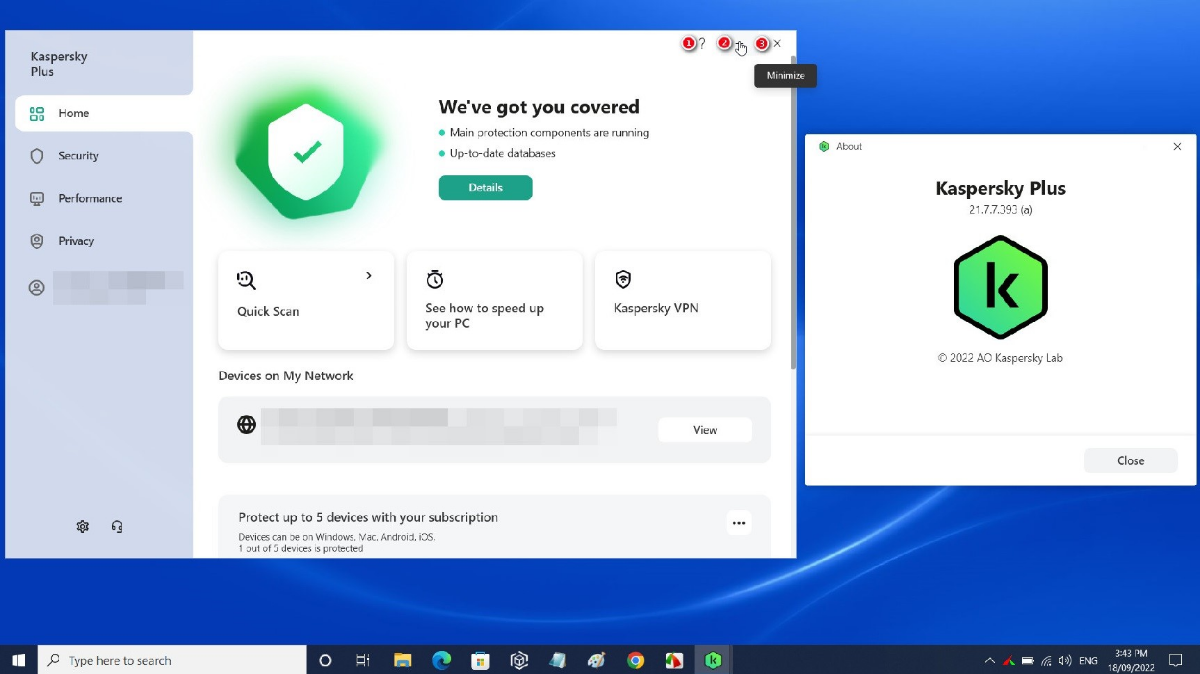The width and height of the screenshot is (1200, 674).
Task: Click the small Kaspersky icon in About title bar
Action: tap(824, 147)
